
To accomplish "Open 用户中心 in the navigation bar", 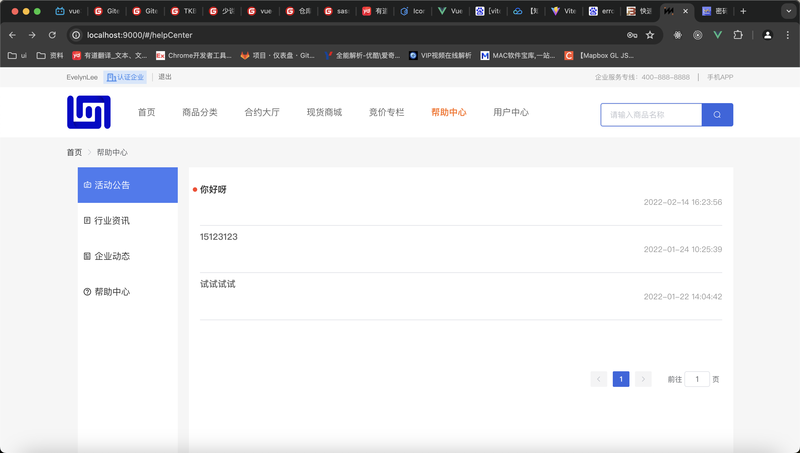I will coord(511,112).
